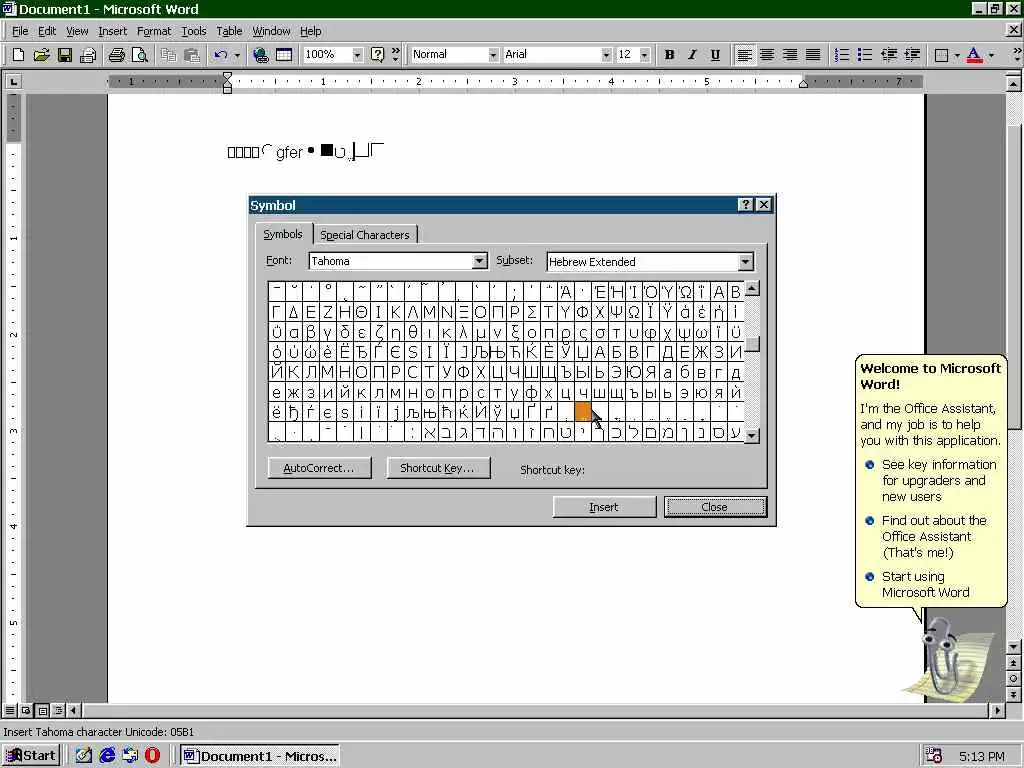Apply bulleted list formatting

pyautogui.click(x=865, y=55)
